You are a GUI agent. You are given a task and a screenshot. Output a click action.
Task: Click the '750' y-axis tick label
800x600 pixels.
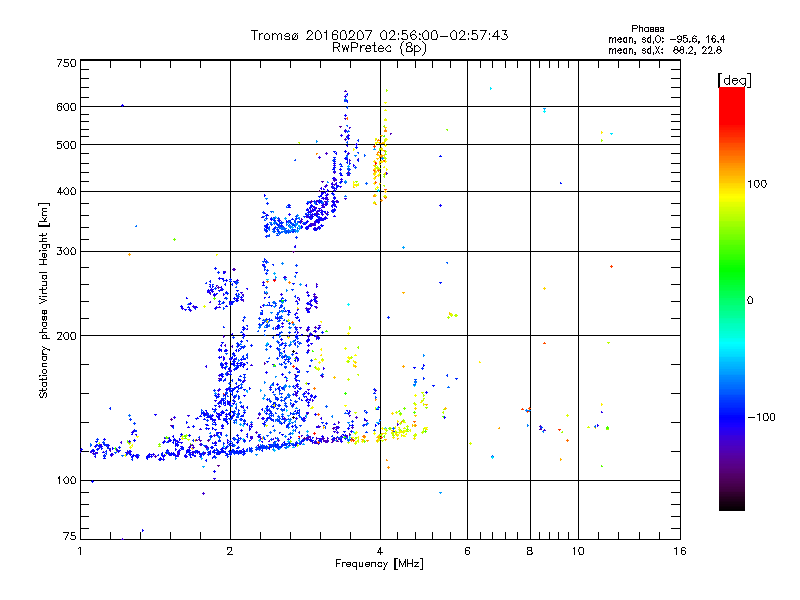coord(66,63)
